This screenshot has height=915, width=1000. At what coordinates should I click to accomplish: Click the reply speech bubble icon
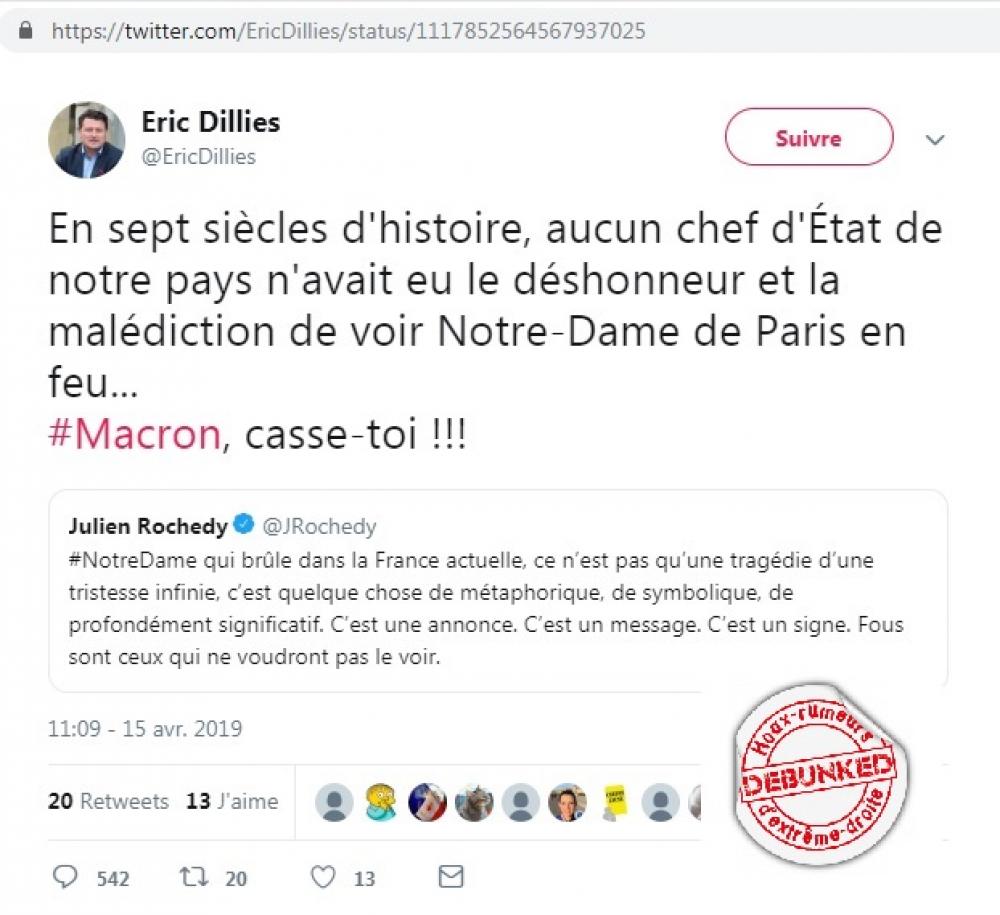tap(64, 877)
